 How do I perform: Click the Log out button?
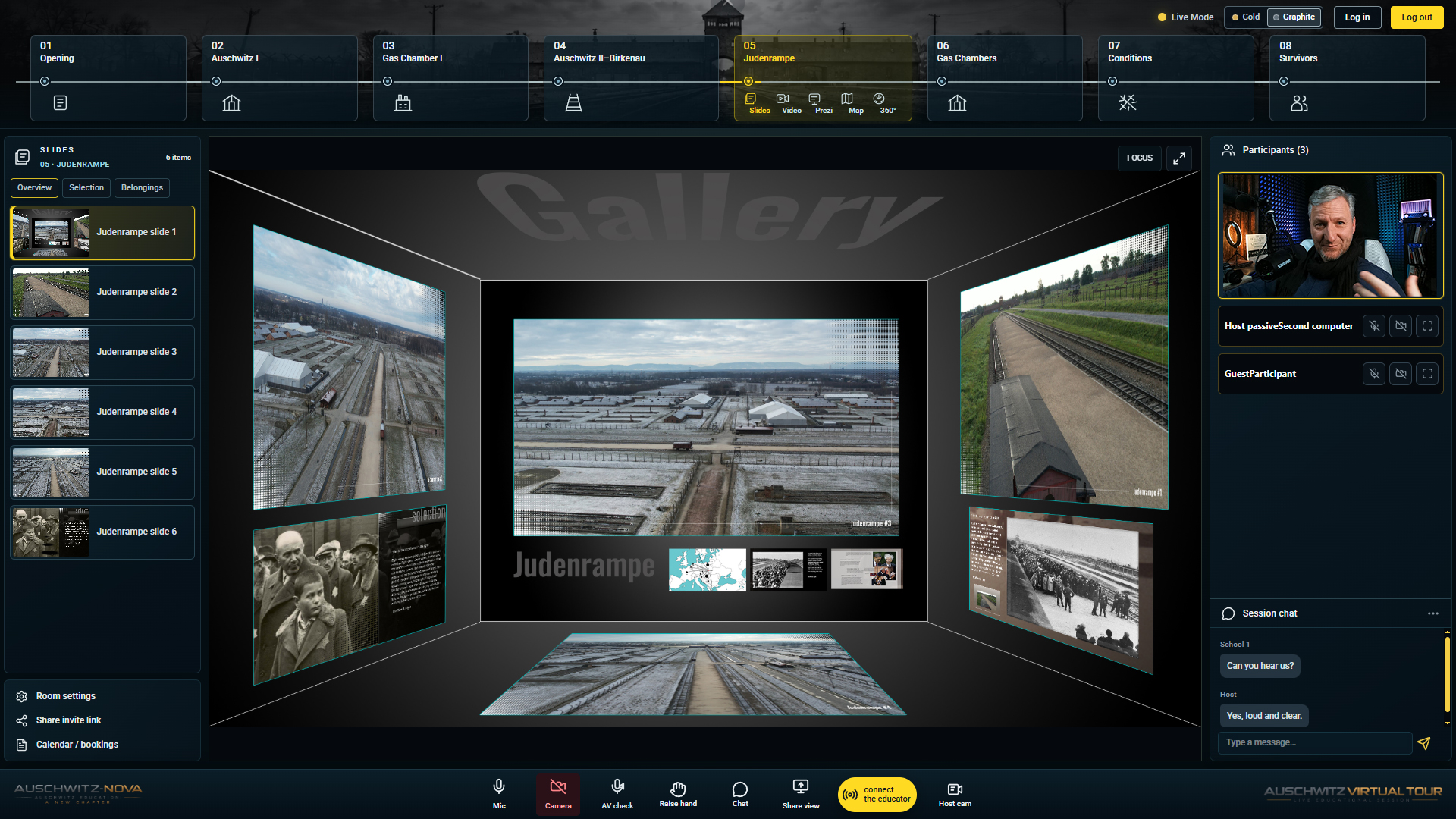point(1417,17)
